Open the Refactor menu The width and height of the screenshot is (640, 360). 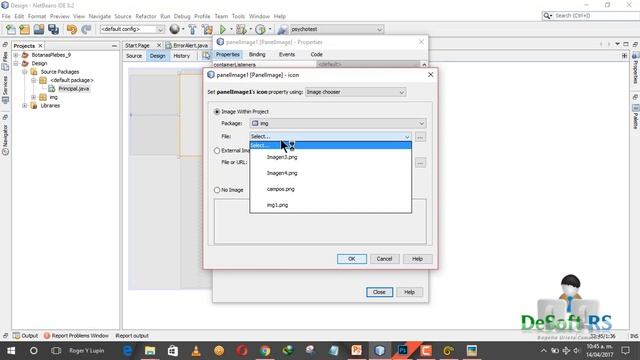pyautogui.click(x=146, y=16)
